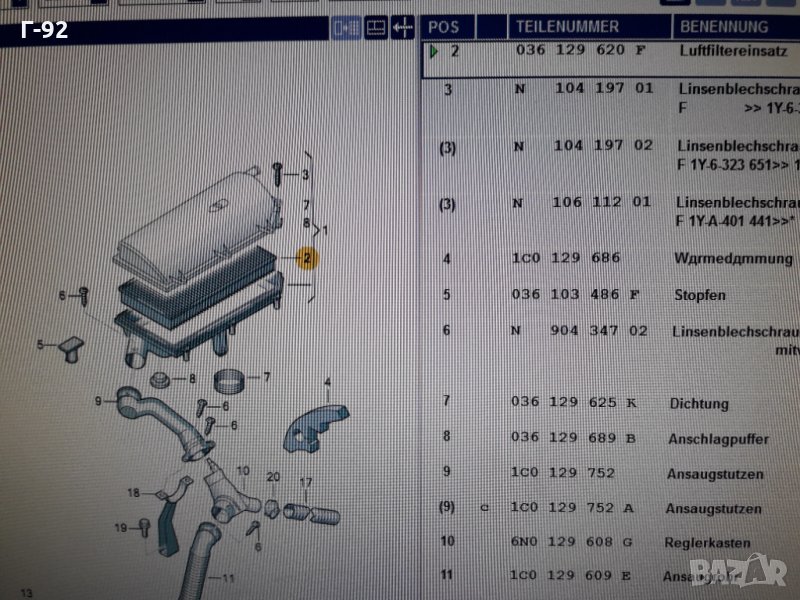Screen dimensions: 800x600
Task: Click the BENENNUNG column header
Action: 725,27
